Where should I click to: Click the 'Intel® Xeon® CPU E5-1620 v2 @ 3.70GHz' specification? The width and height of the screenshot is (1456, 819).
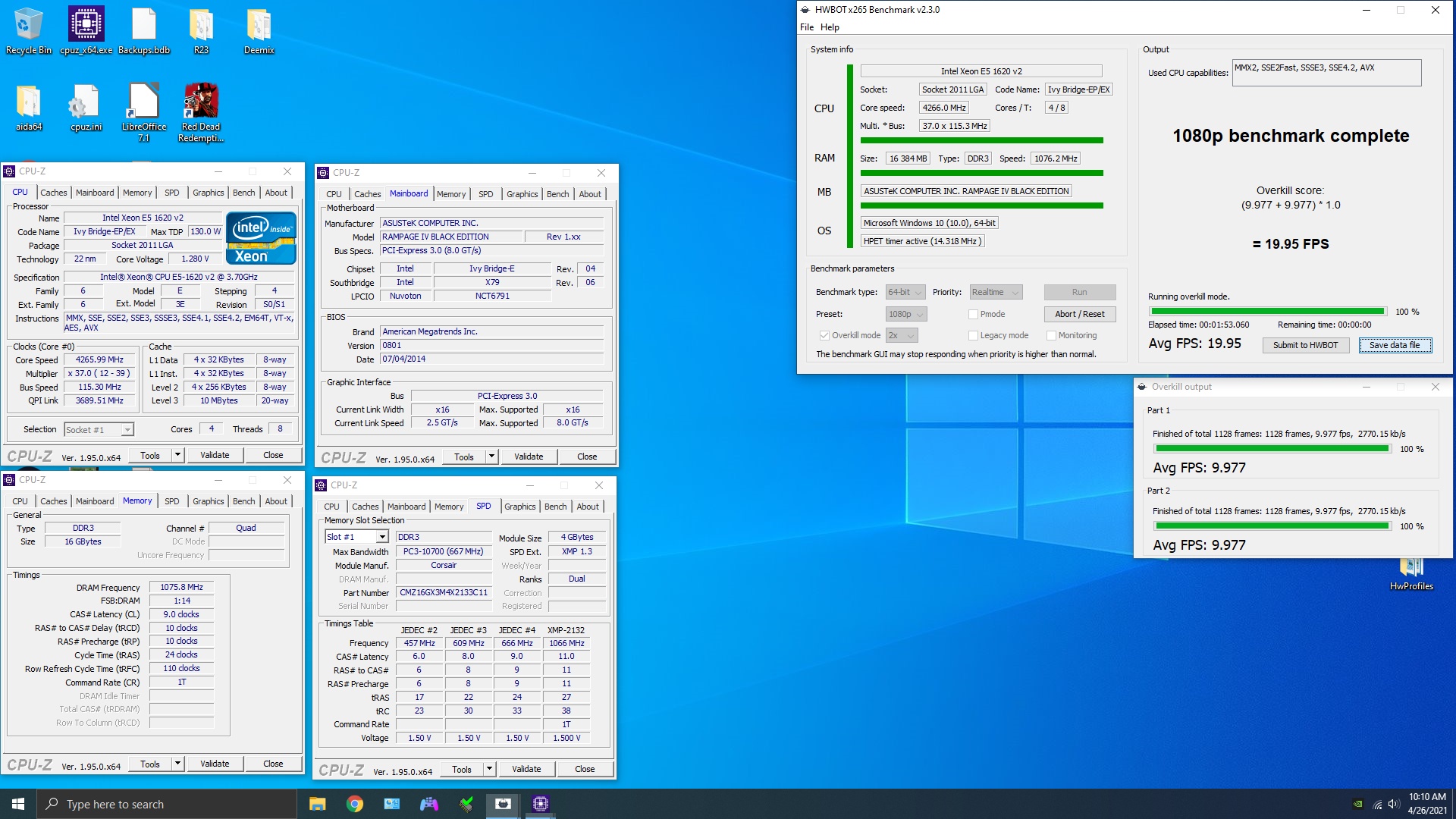pyautogui.click(x=180, y=277)
